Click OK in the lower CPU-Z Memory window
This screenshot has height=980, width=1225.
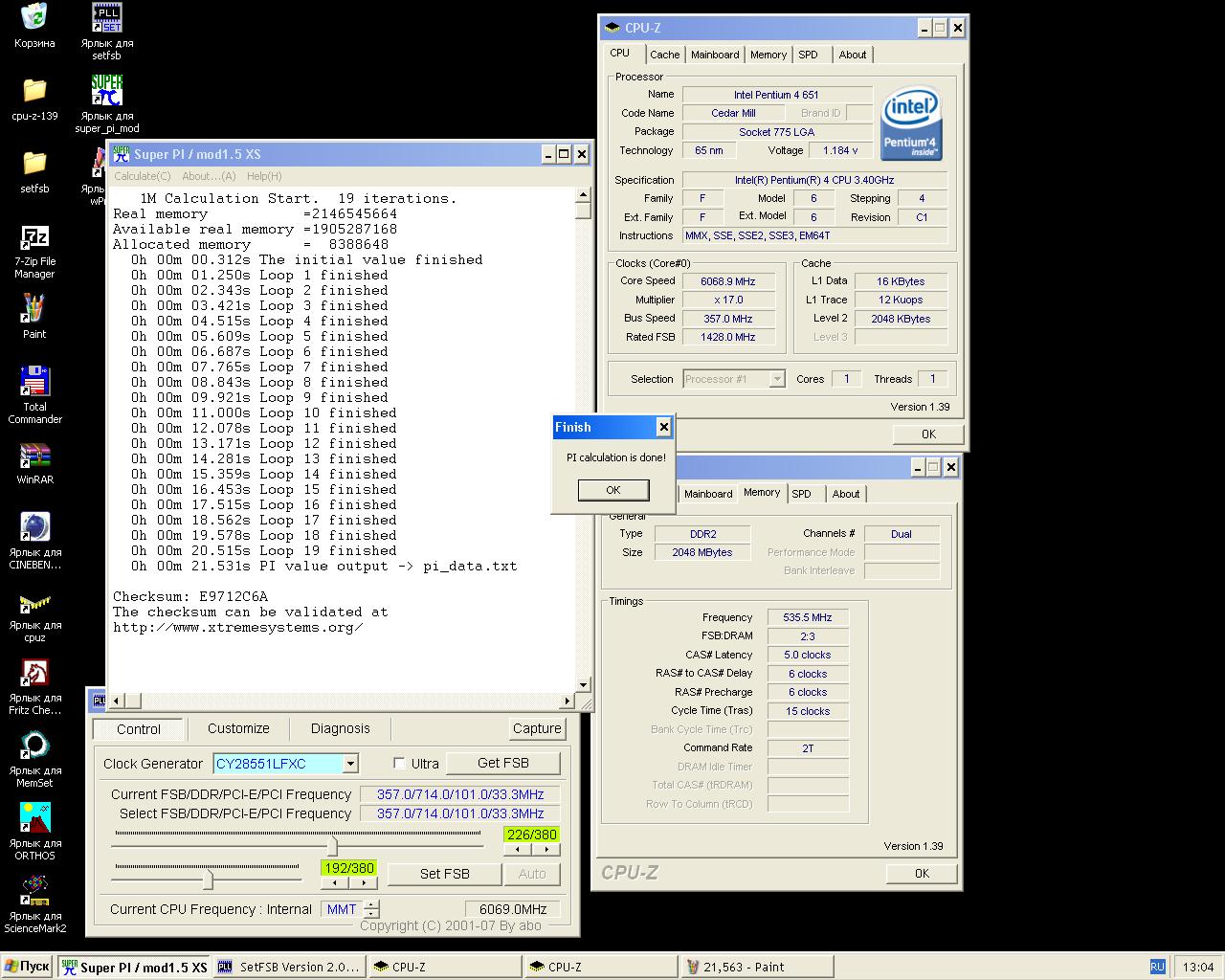[922, 873]
